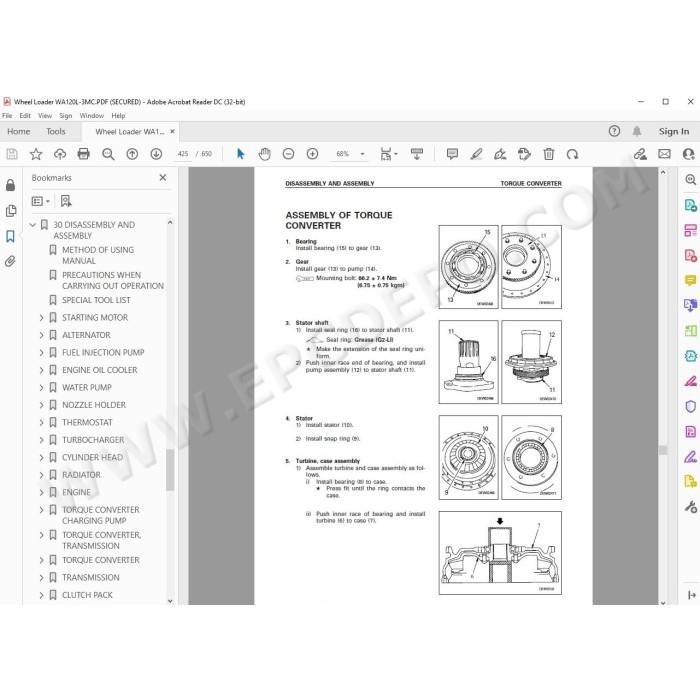This screenshot has width=700, height=700.
Task: Expand the STARTING MOTOR bookmark
Action: point(42,317)
